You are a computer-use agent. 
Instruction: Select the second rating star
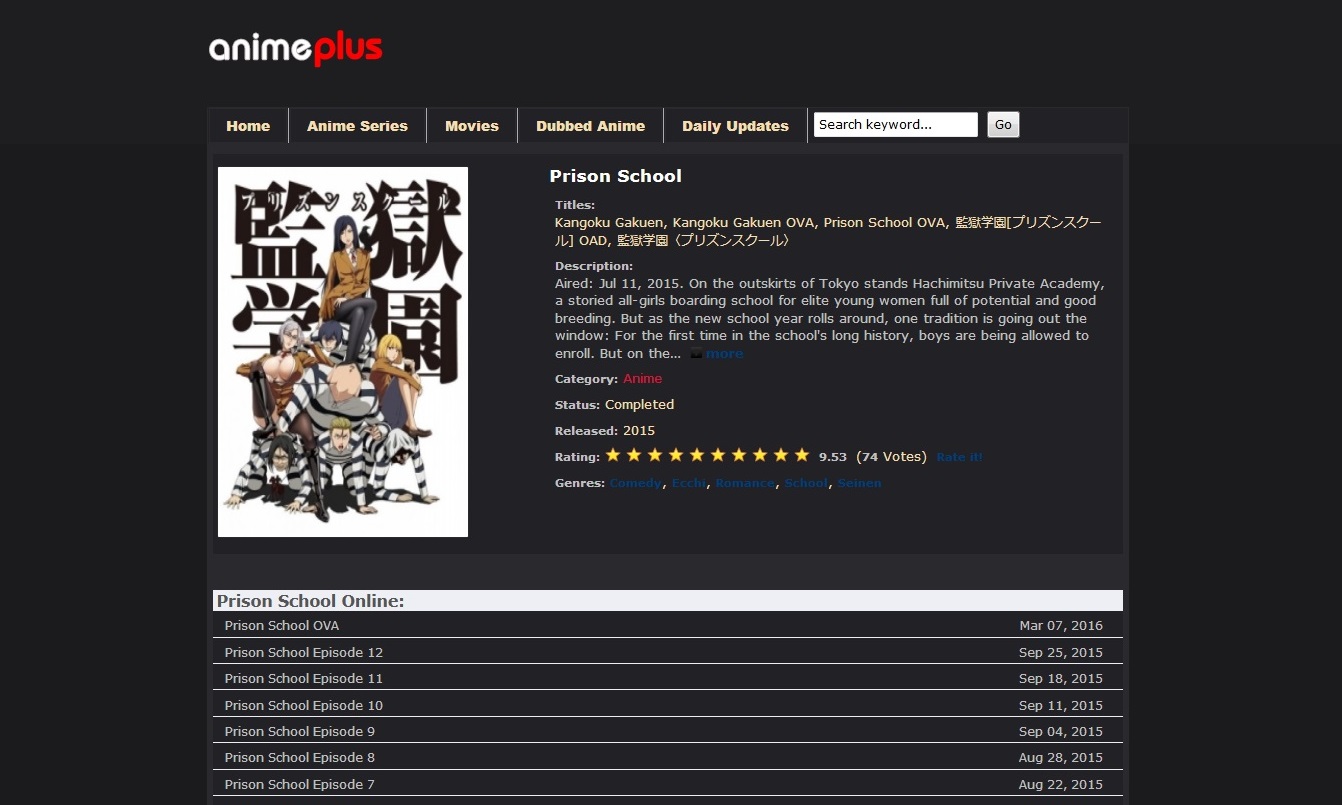click(634, 455)
